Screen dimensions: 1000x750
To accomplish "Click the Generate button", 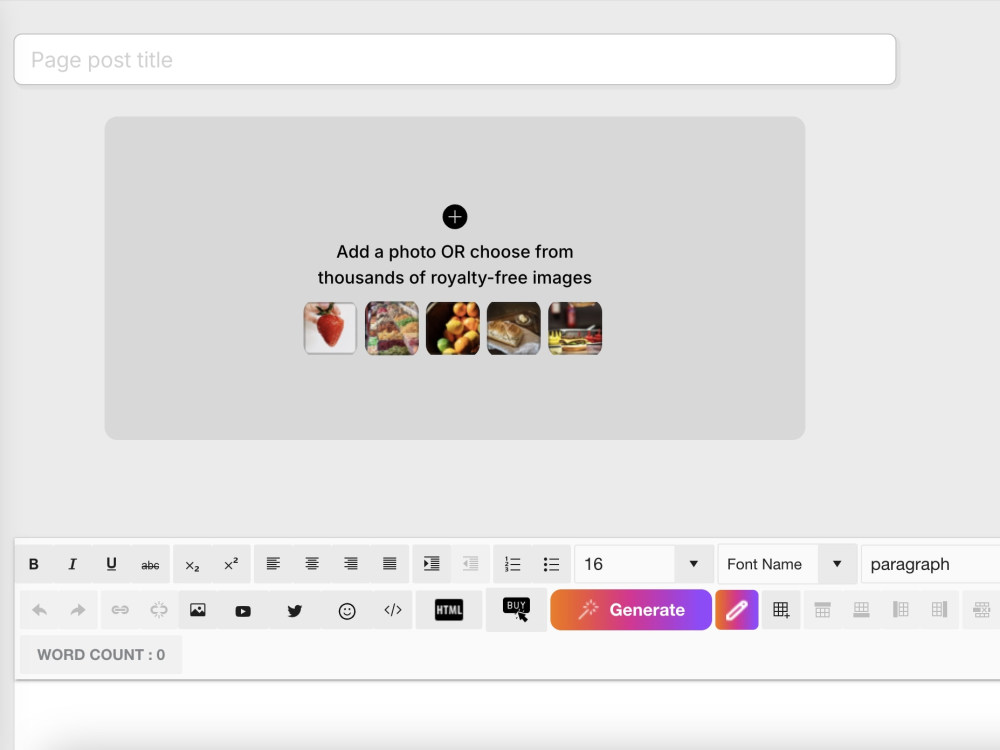I will [x=631, y=610].
